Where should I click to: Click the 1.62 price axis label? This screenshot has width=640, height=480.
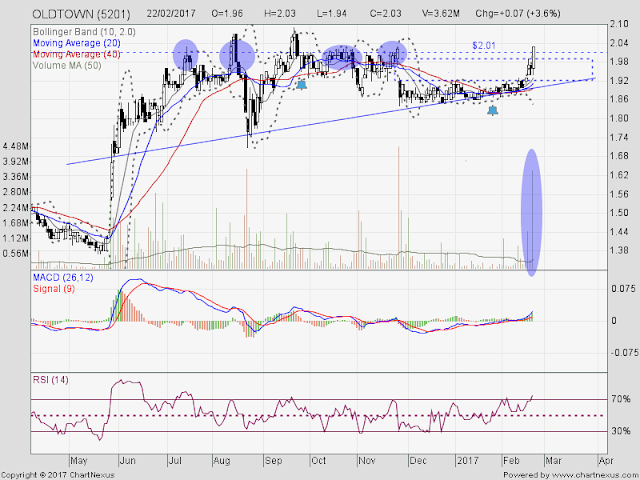pos(619,175)
